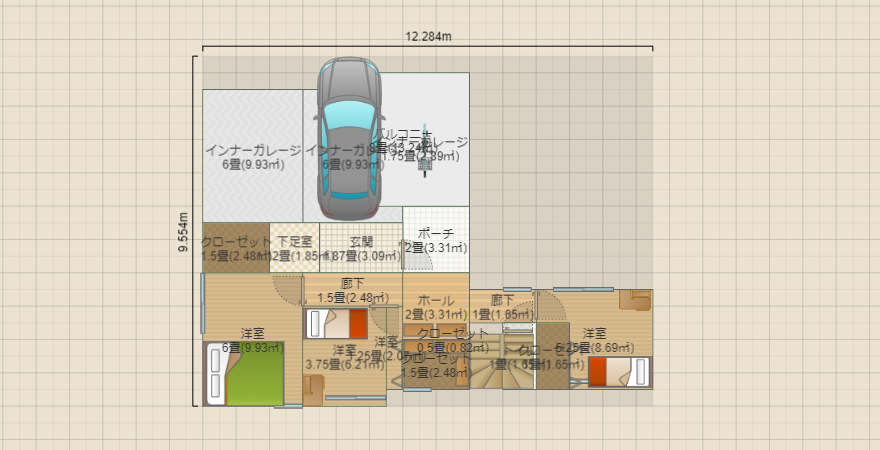This screenshot has height=450, width=880.
Task: Select the gray car in the garage
Action: [349, 138]
